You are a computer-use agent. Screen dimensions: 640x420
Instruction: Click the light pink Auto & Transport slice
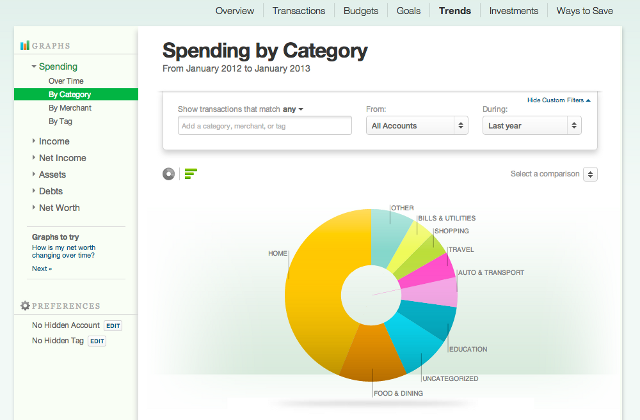(431, 292)
